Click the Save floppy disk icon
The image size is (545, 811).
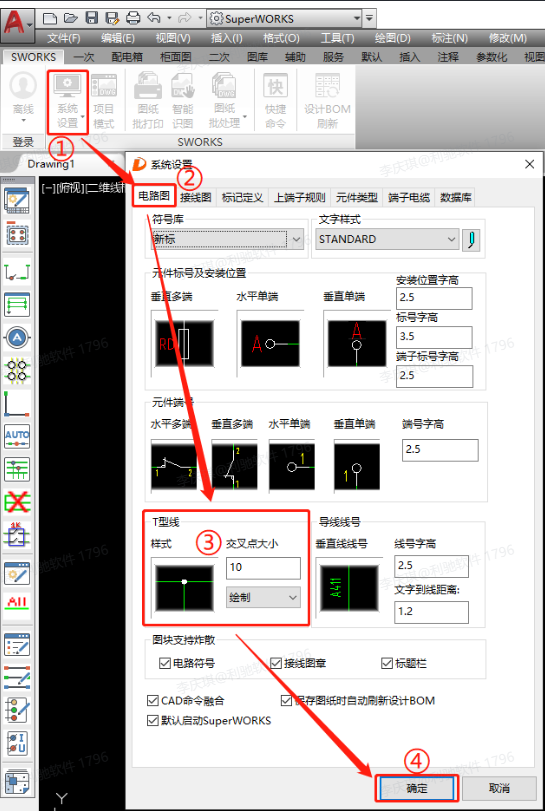[x=92, y=19]
